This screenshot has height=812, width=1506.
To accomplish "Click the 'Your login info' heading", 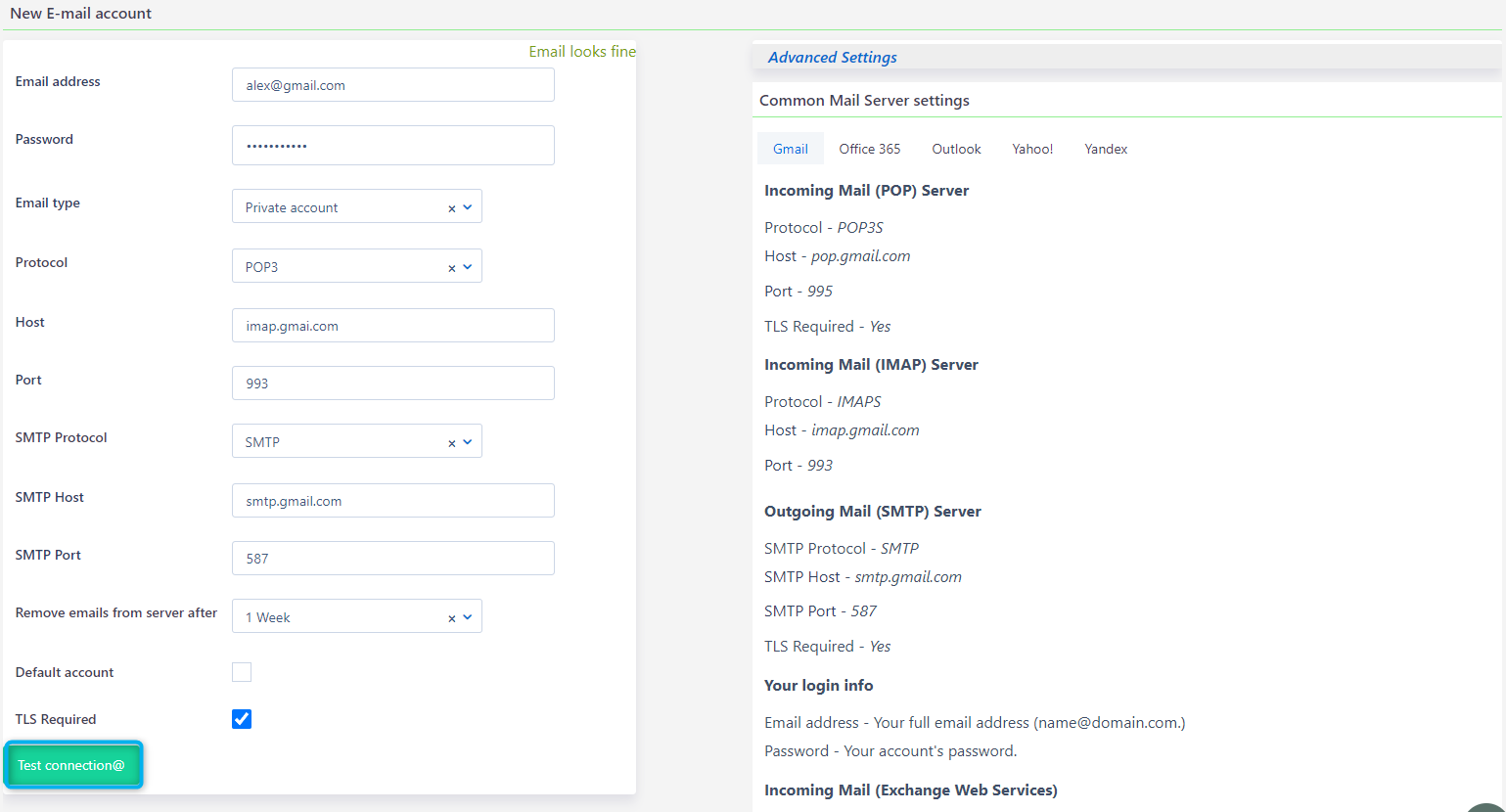I will (819, 686).
